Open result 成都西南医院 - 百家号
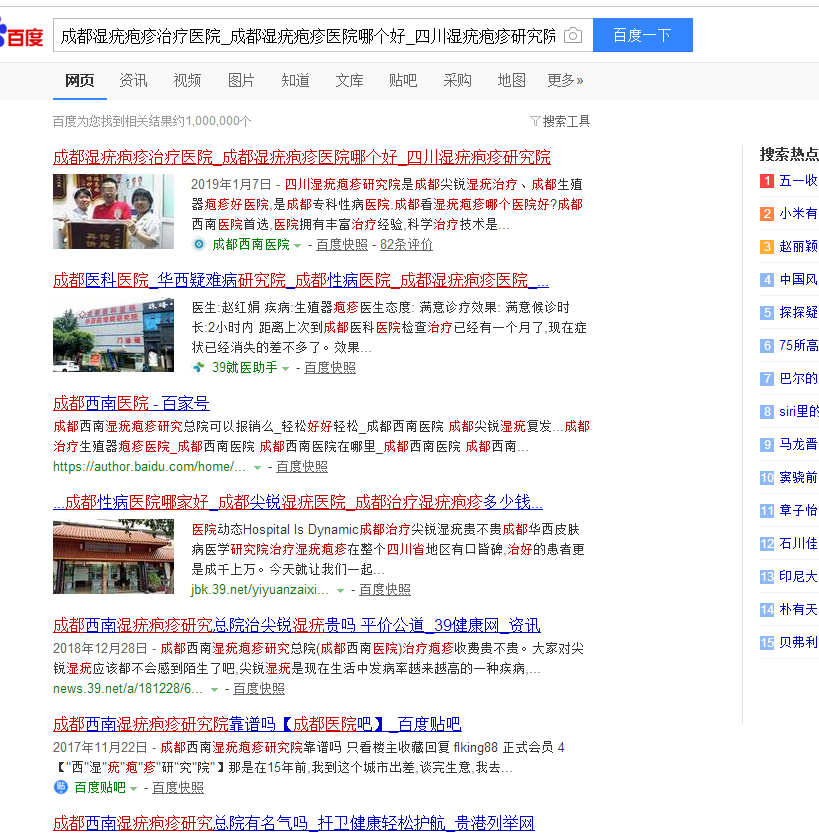819x838 pixels. [131, 404]
